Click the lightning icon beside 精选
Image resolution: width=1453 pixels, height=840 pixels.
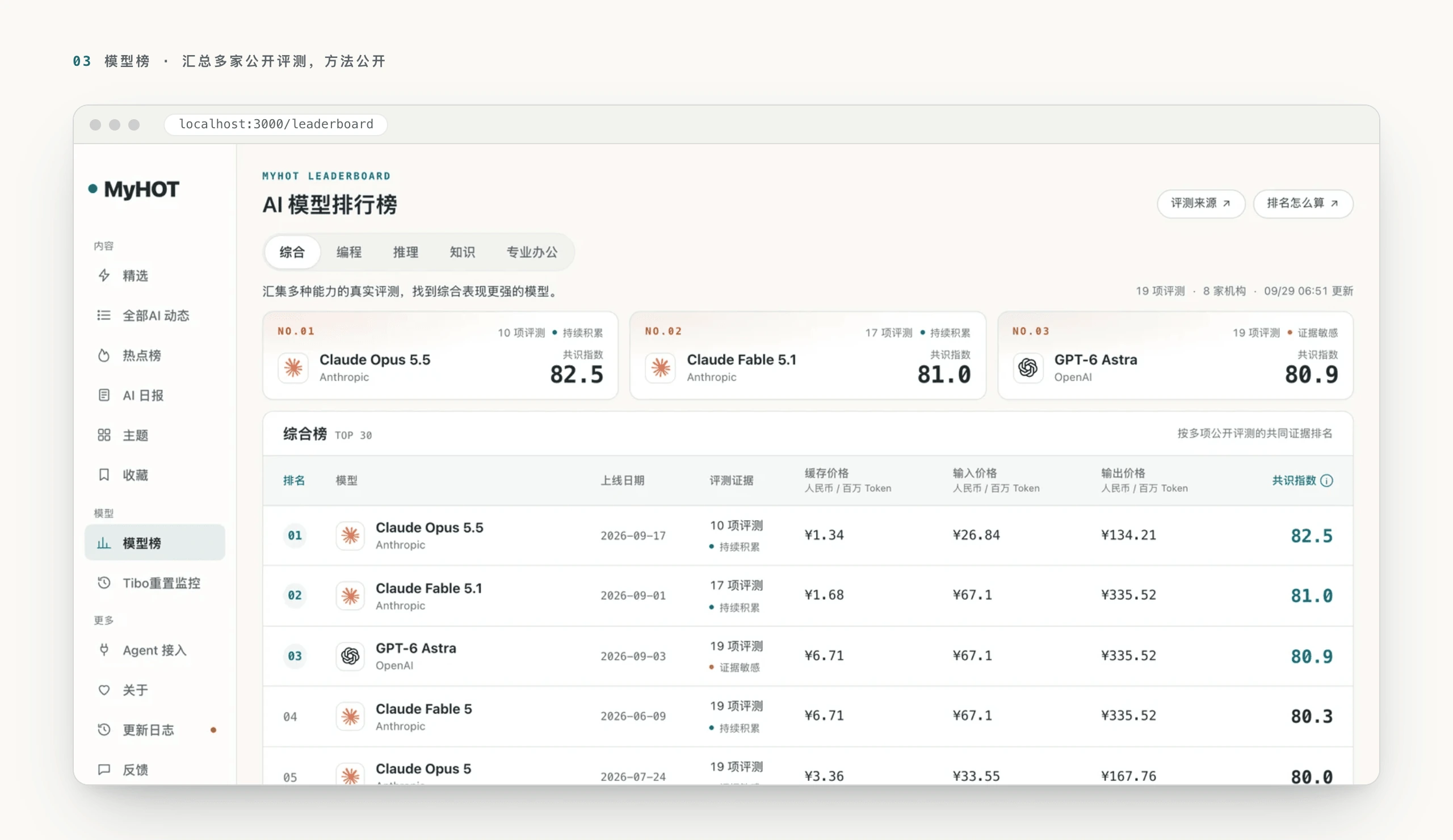[x=104, y=276]
